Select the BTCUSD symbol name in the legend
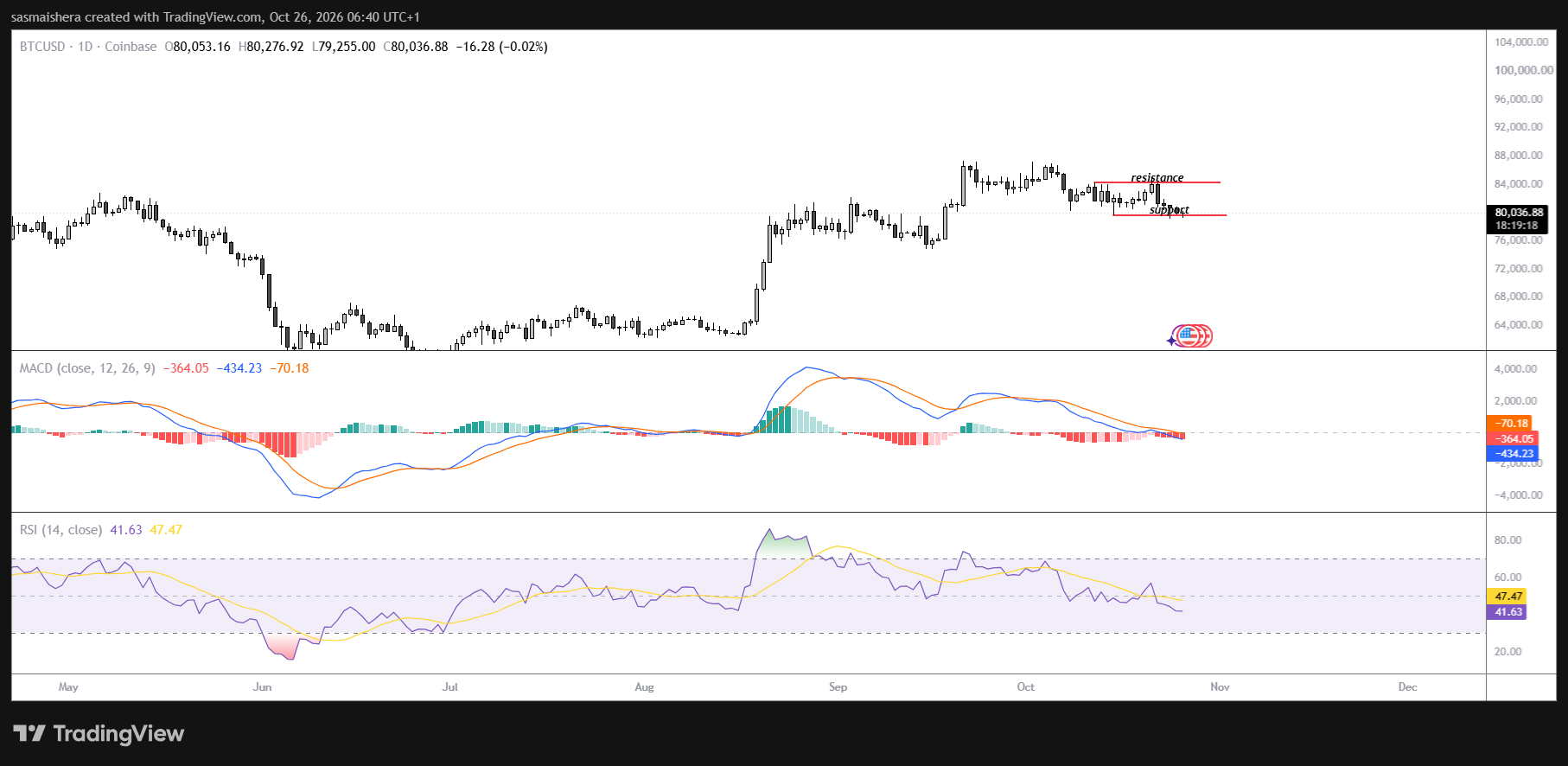1568x766 pixels. click(x=42, y=47)
